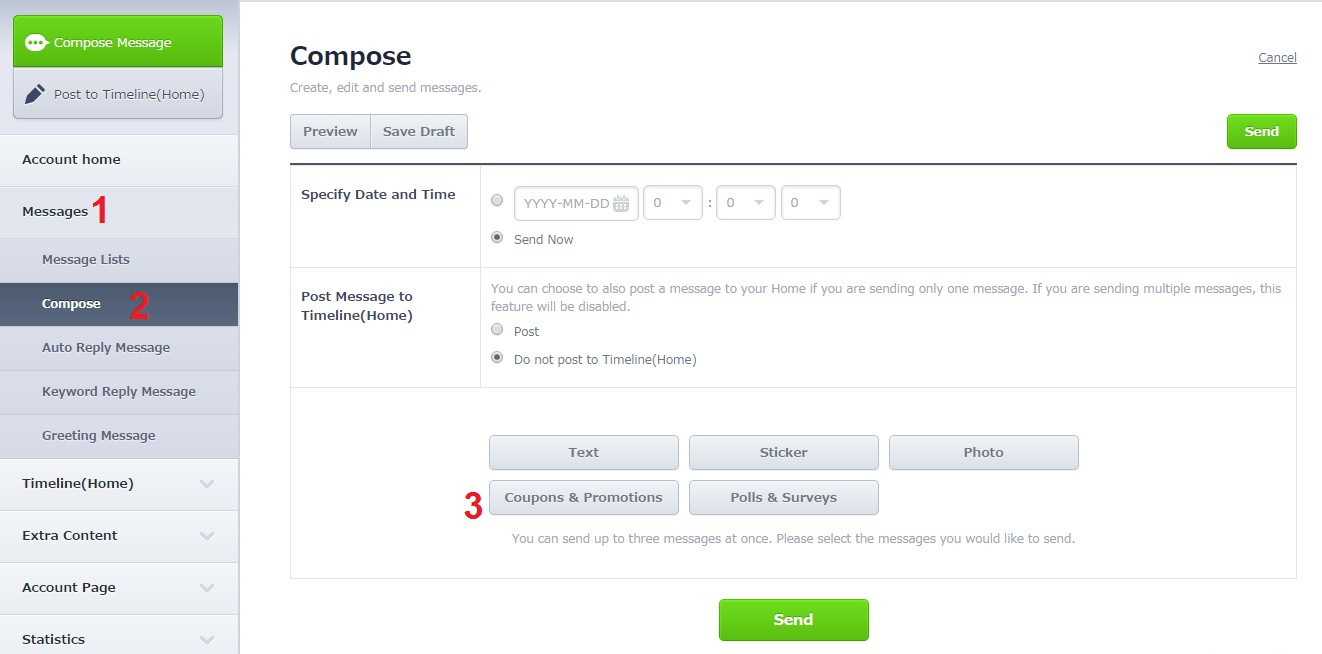The width and height of the screenshot is (1322, 654).
Task: Preview the message before sending
Action: [330, 131]
